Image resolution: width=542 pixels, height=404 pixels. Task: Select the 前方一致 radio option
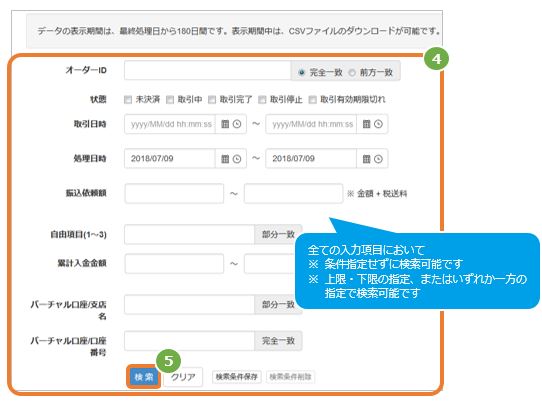352,73
